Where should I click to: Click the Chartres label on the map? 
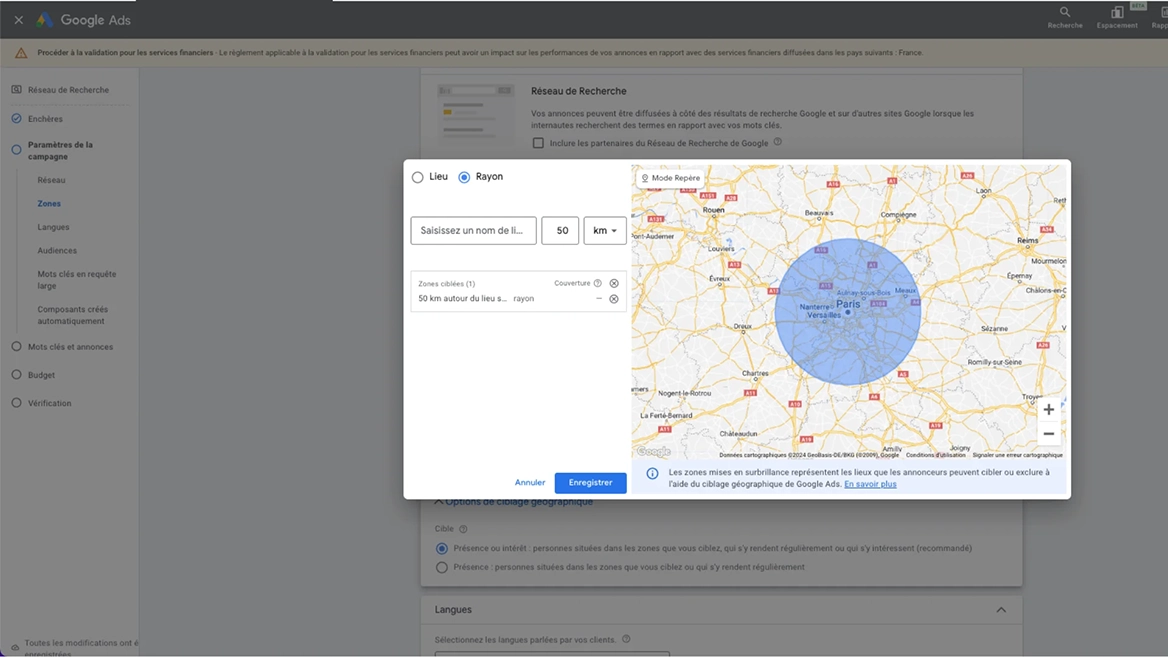pyautogui.click(x=755, y=373)
